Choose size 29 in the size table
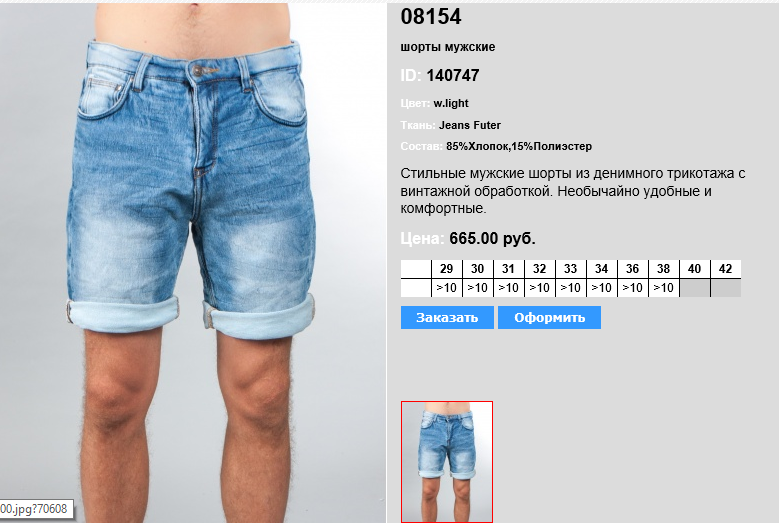Image resolution: width=779 pixels, height=523 pixels. (x=447, y=269)
